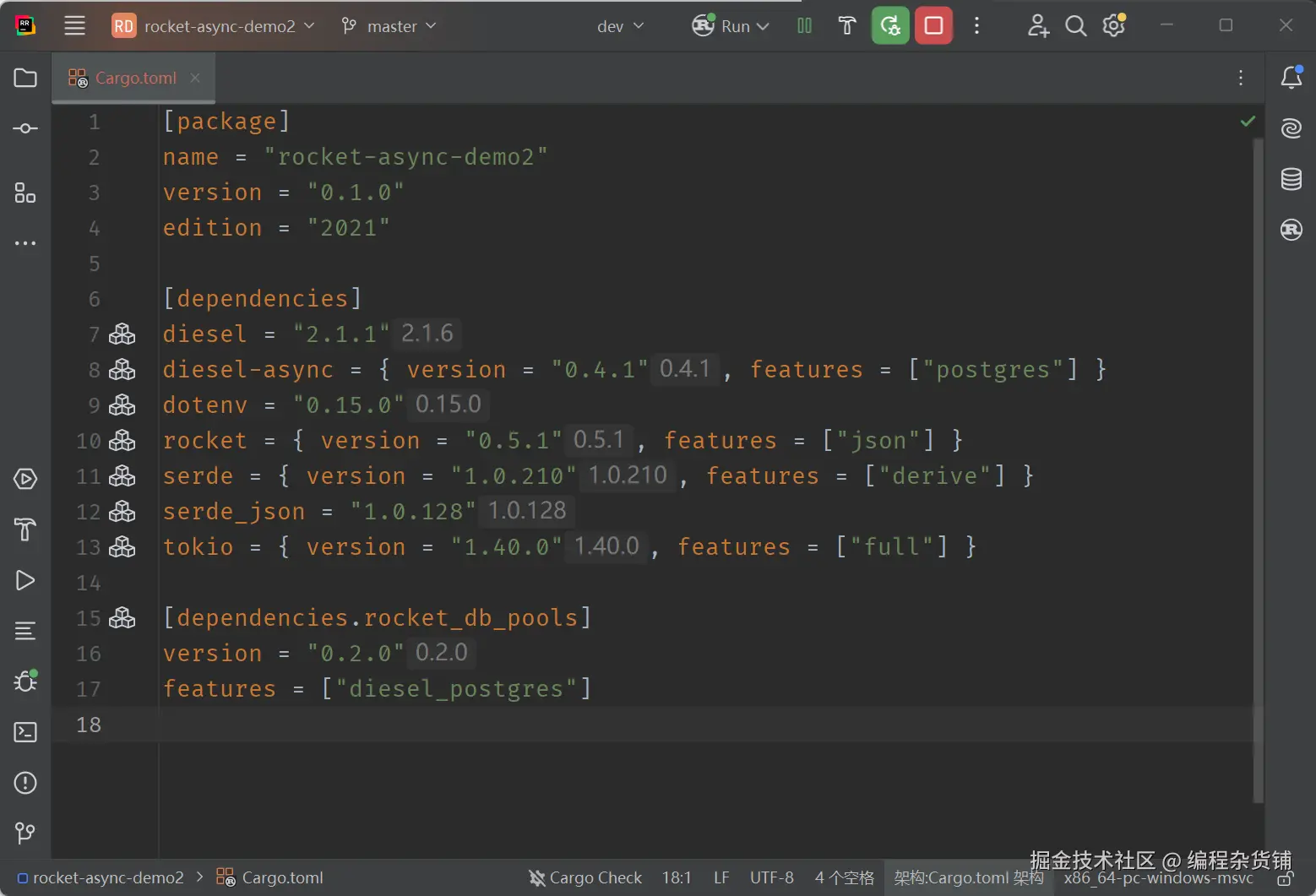Image resolution: width=1316 pixels, height=896 pixels.
Task: Click the [dependencies] section header
Action: point(263,298)
